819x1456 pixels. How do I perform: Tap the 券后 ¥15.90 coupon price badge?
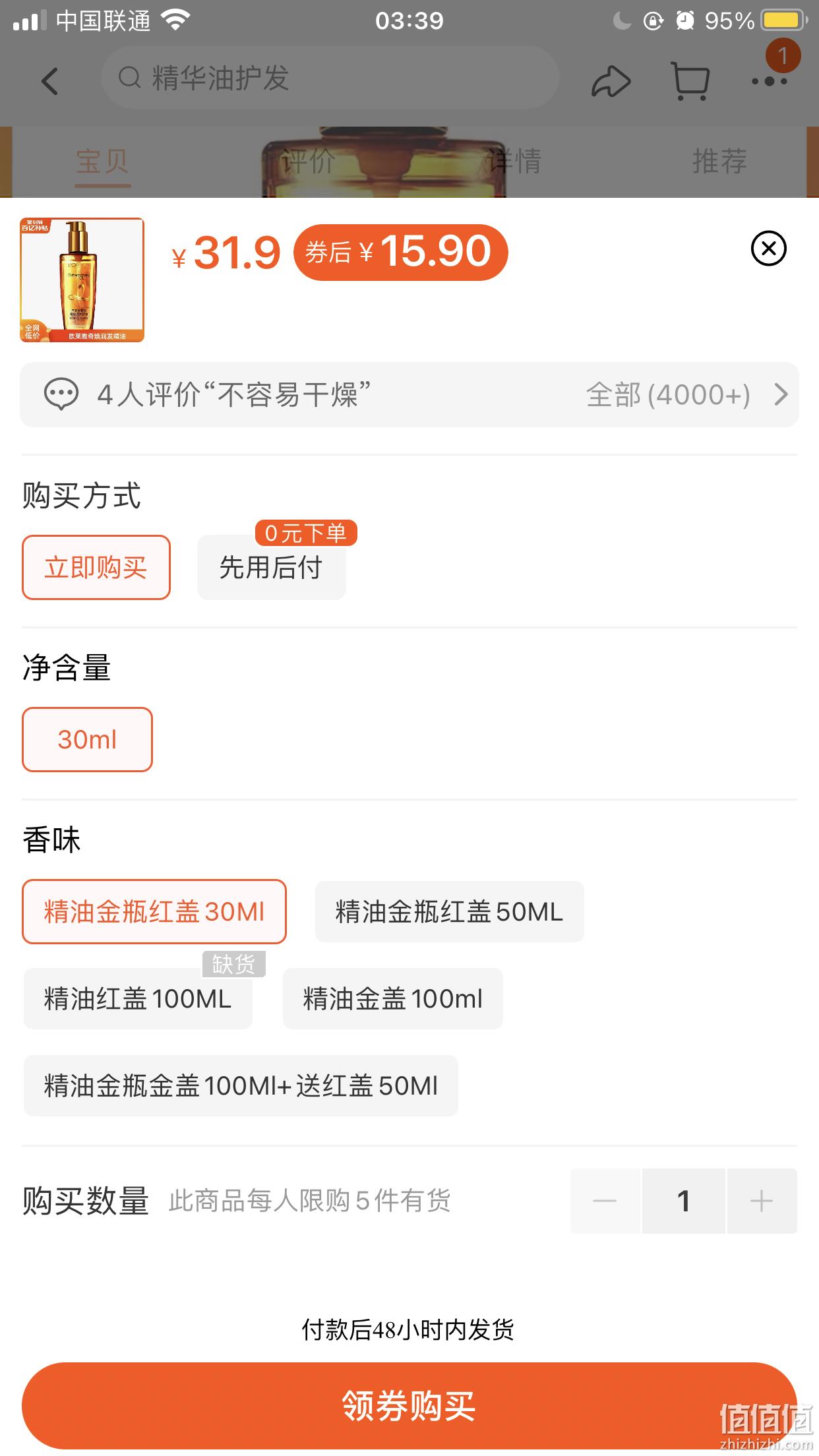tap(400, 252)
